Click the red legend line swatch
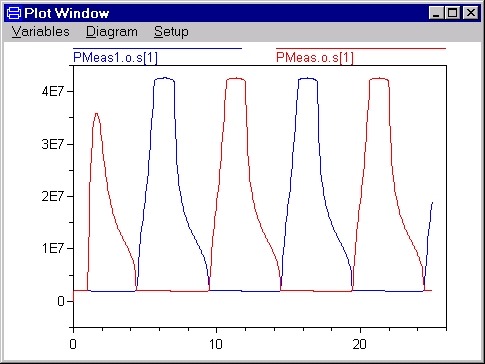Screen dimensions: 485x364 click(x=361, y=49)
